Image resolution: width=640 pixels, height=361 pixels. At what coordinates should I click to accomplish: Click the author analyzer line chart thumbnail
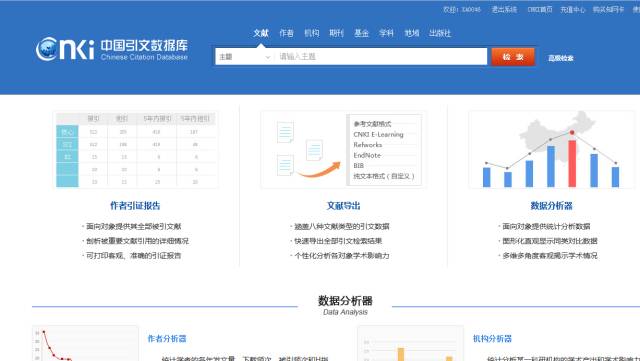click(85, 343)
